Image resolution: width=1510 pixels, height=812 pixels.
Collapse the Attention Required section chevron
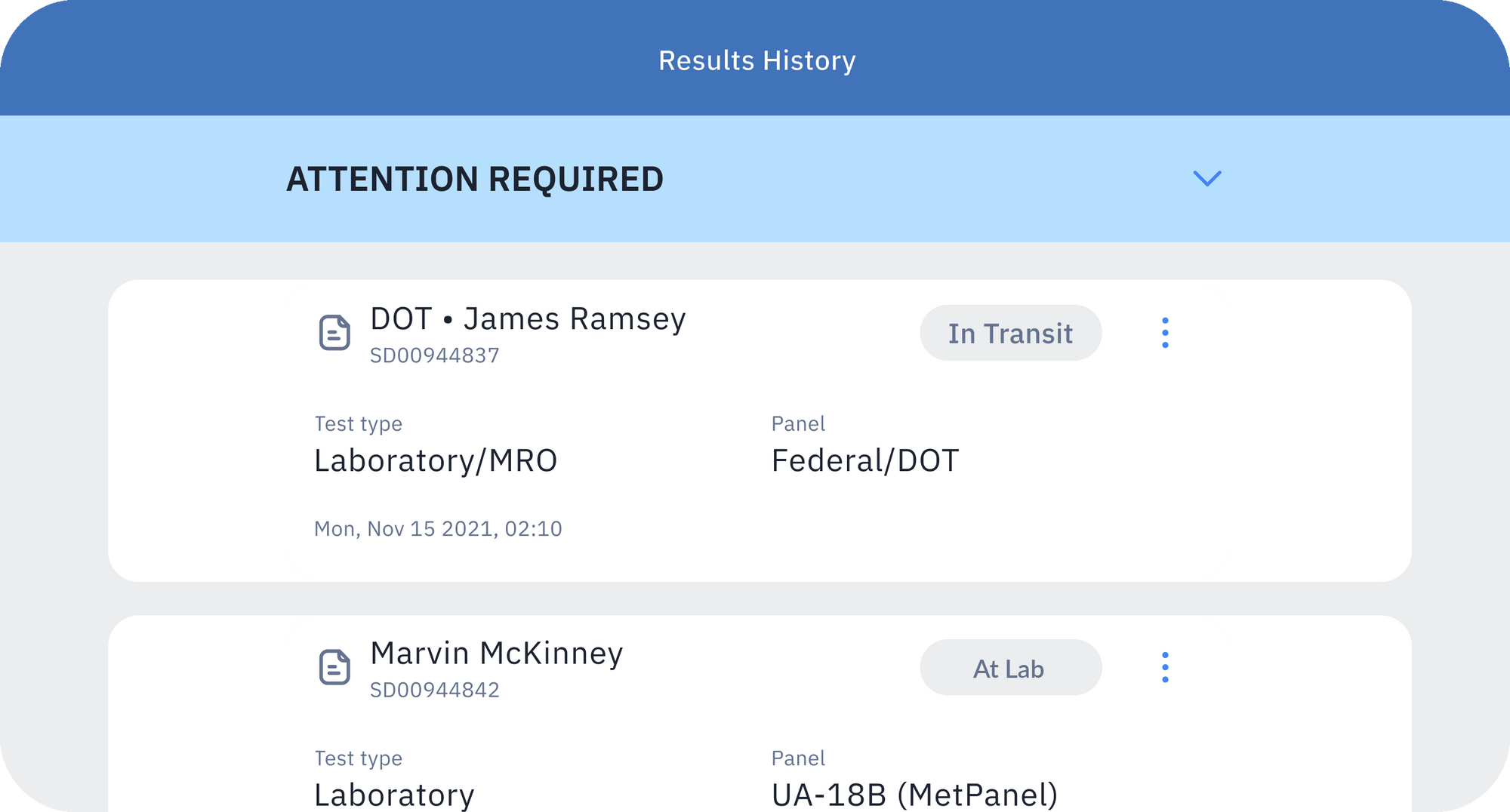(x=1206, y=179)
